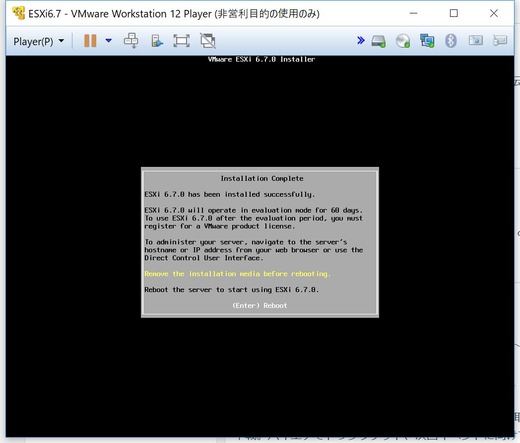Screen dimensions: 520x443
Task: Click the VMware ESXi 6.7.0 Installer header
Action: pos(261,59)
